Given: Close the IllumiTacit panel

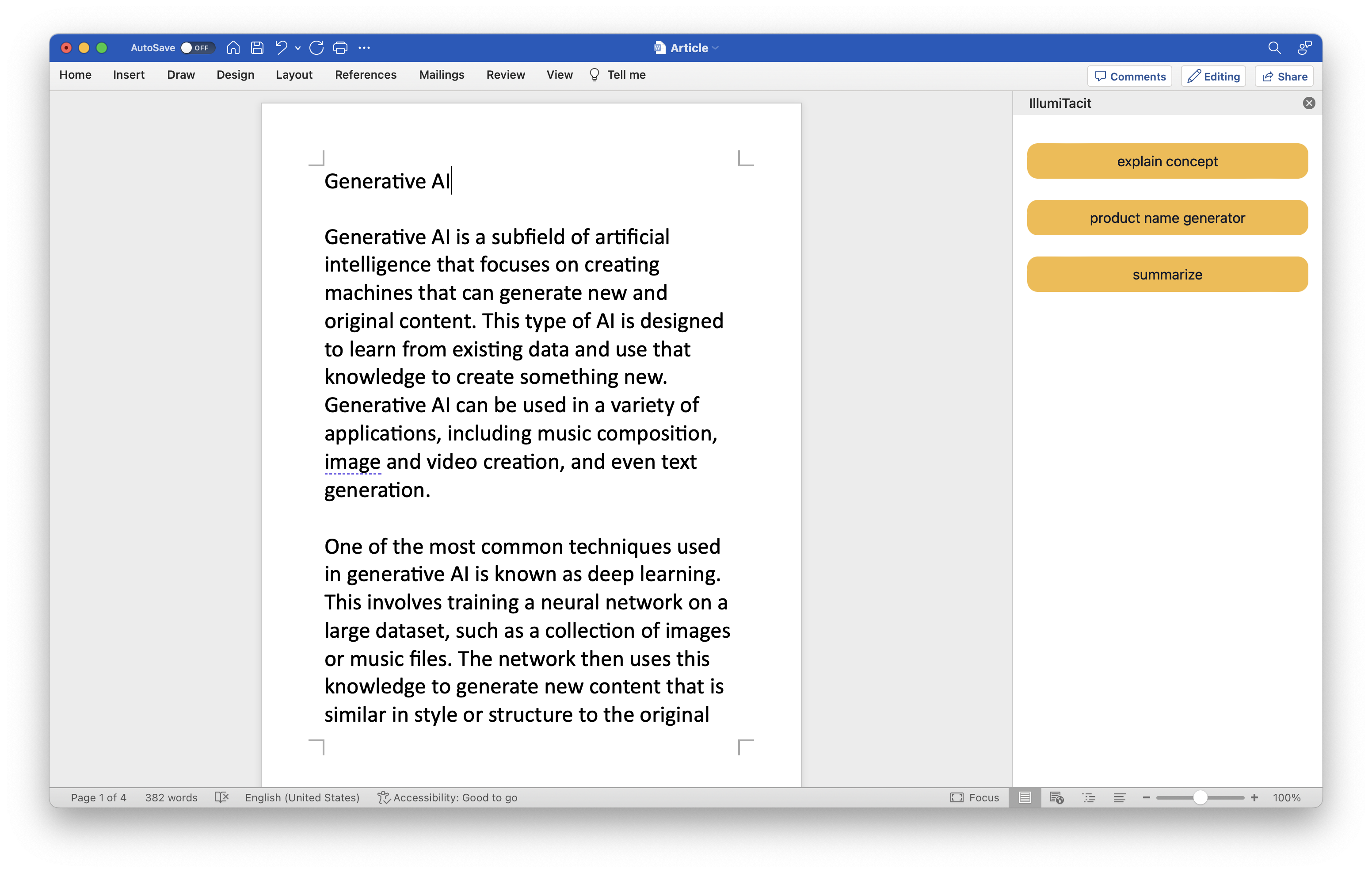Looking at the screenshot, I should [1309, 103].
